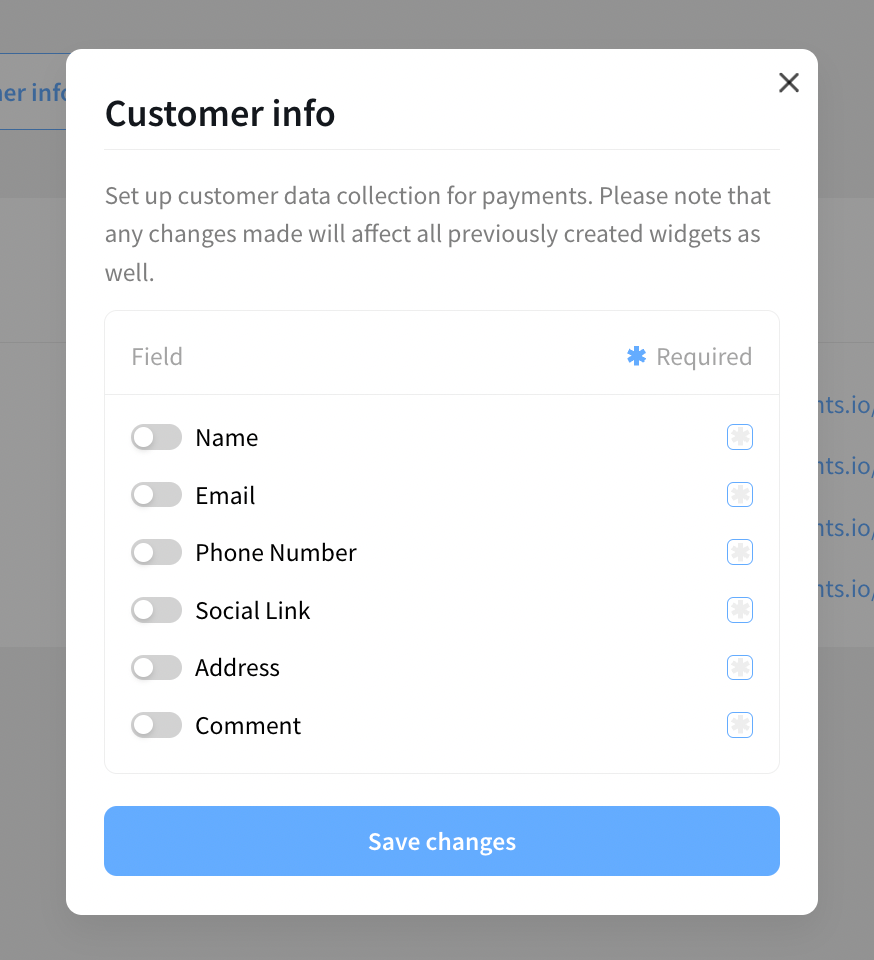The width and height of the screenshot is (874, 960).
Task: Click the Social Link required asterisk icon
Action: click(739, 610)
